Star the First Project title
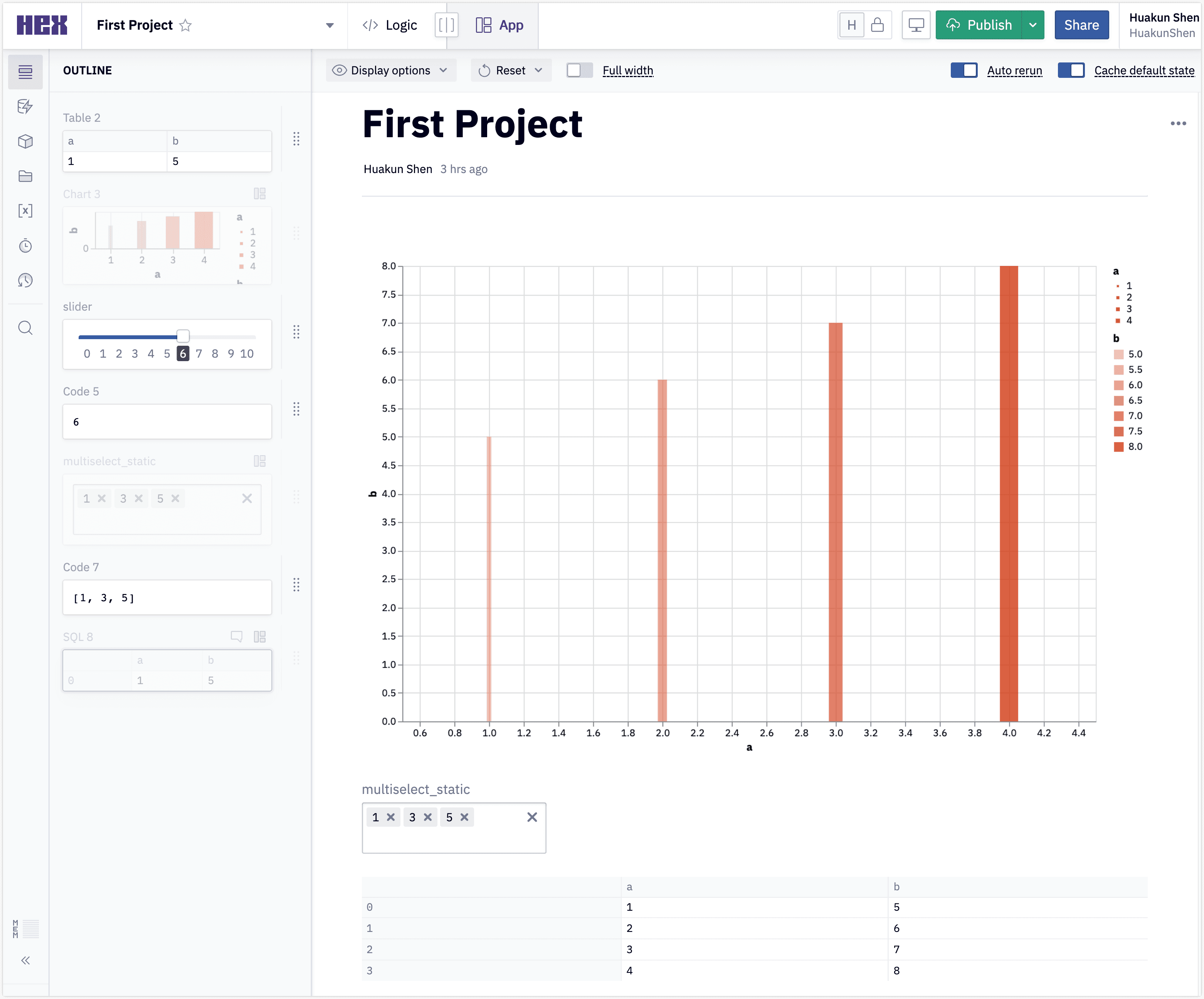Image resolution: width=1204 pixels, height=999 pixels. coord(185,25)
